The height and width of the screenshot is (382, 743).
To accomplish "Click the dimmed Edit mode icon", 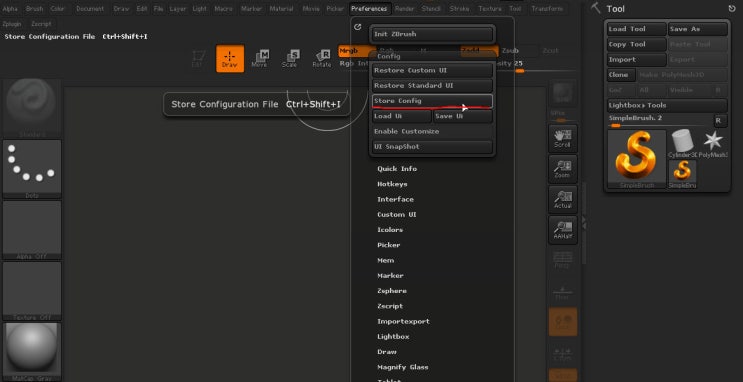I will [198, 59].
